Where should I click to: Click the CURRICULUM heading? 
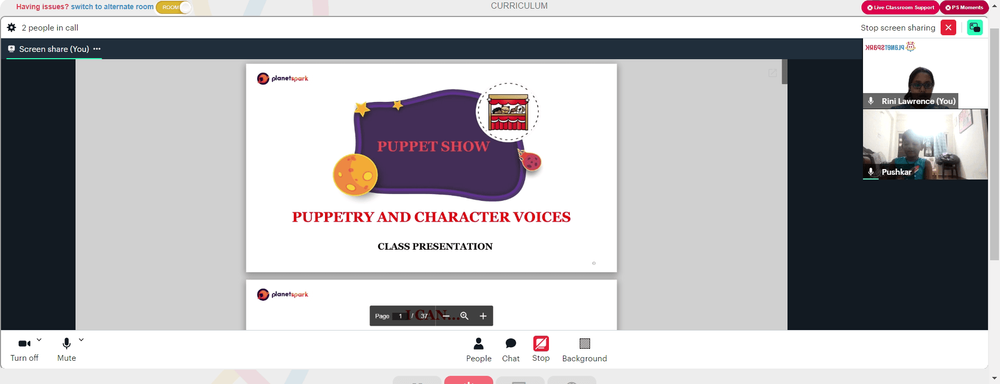518,6
